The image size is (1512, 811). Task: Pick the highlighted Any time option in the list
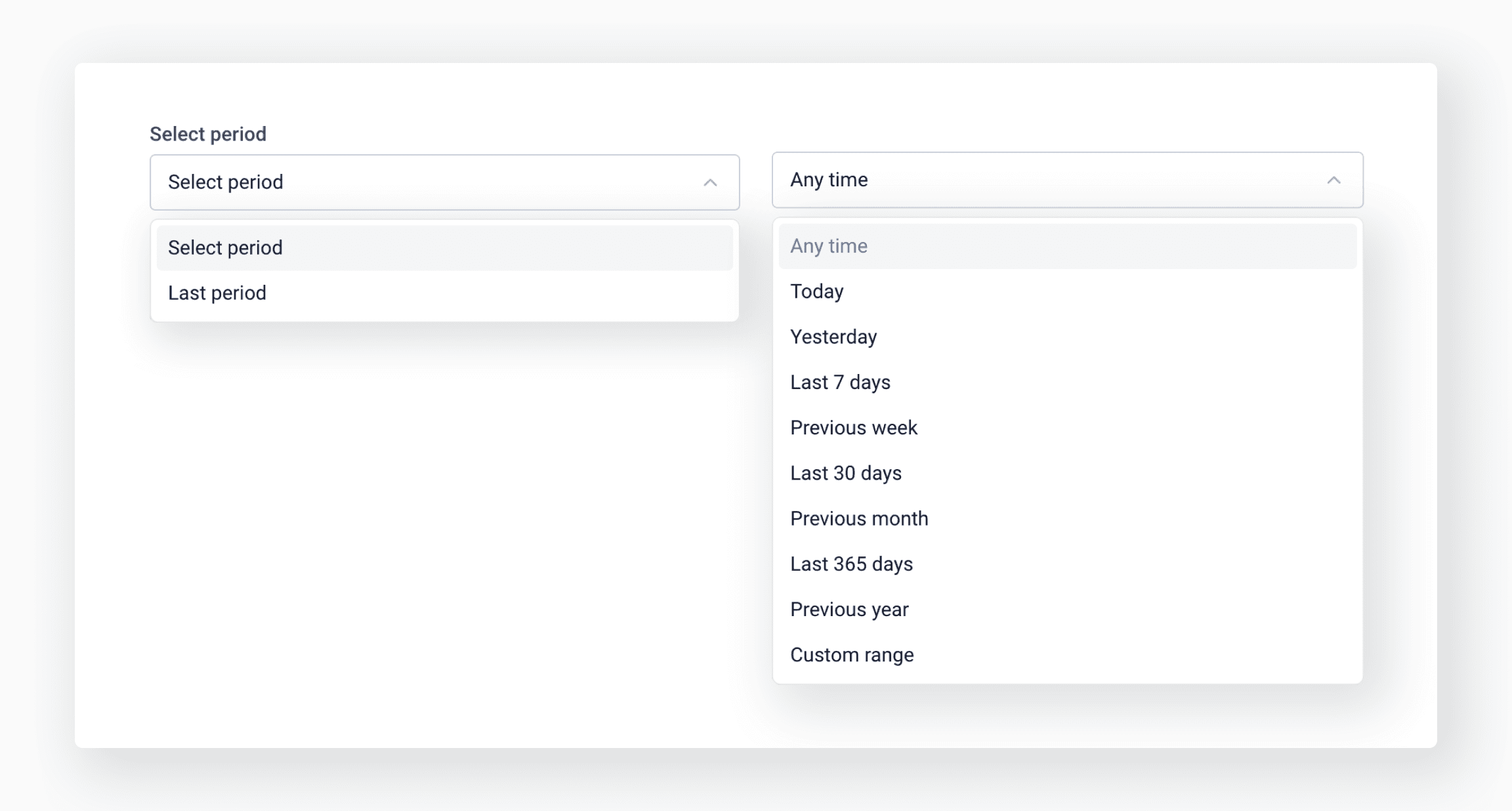[1067, 246]
